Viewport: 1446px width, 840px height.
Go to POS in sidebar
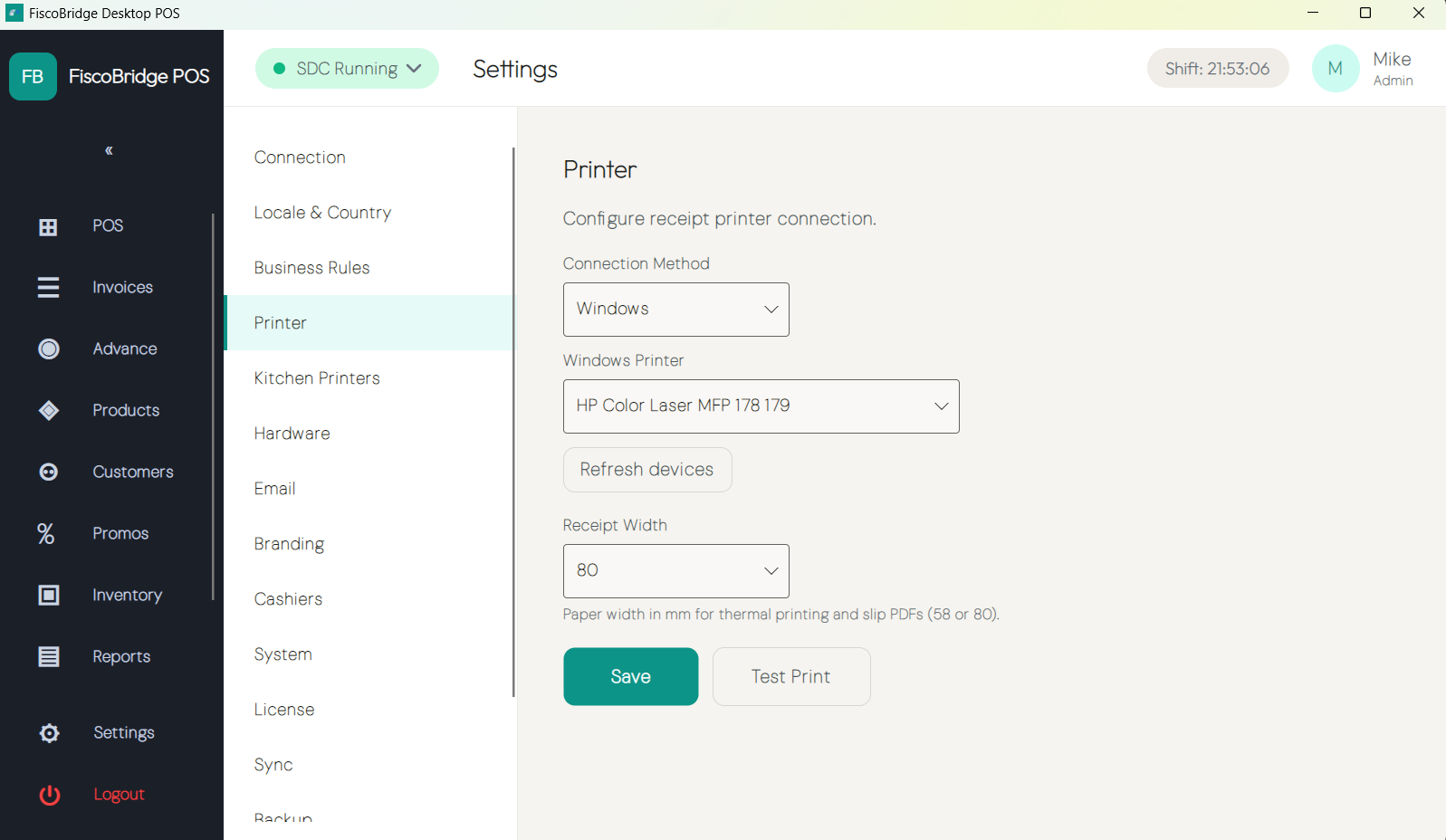pyautogui.click(x=108, y=225)
